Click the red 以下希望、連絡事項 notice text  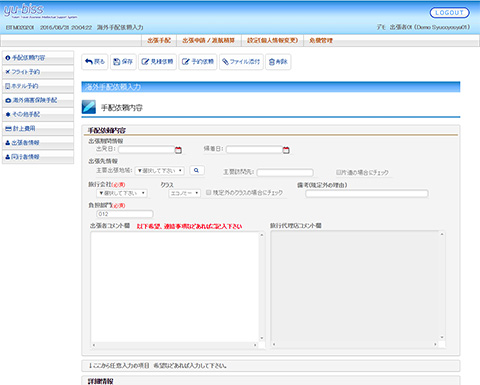pos(189,226)
